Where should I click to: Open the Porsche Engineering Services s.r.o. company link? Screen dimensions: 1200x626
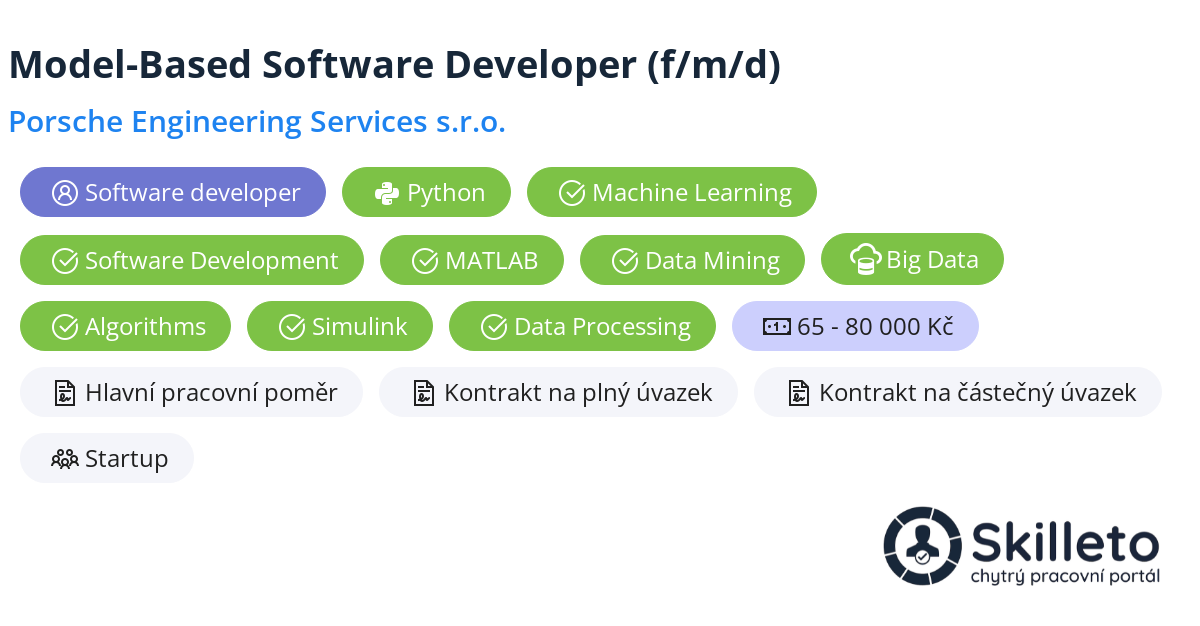[257, 122]
